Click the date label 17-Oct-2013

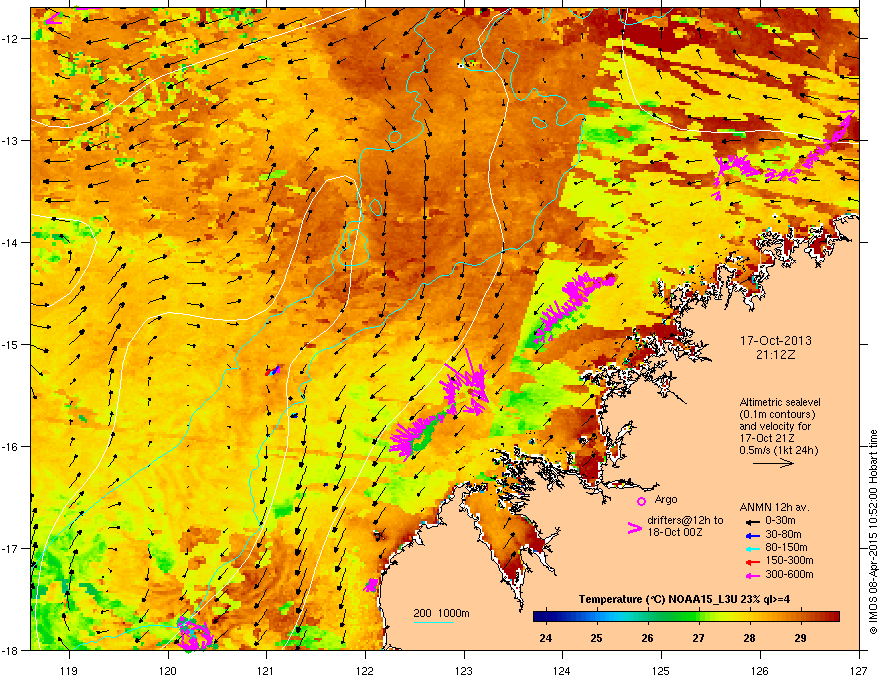[x=776, y=341]
